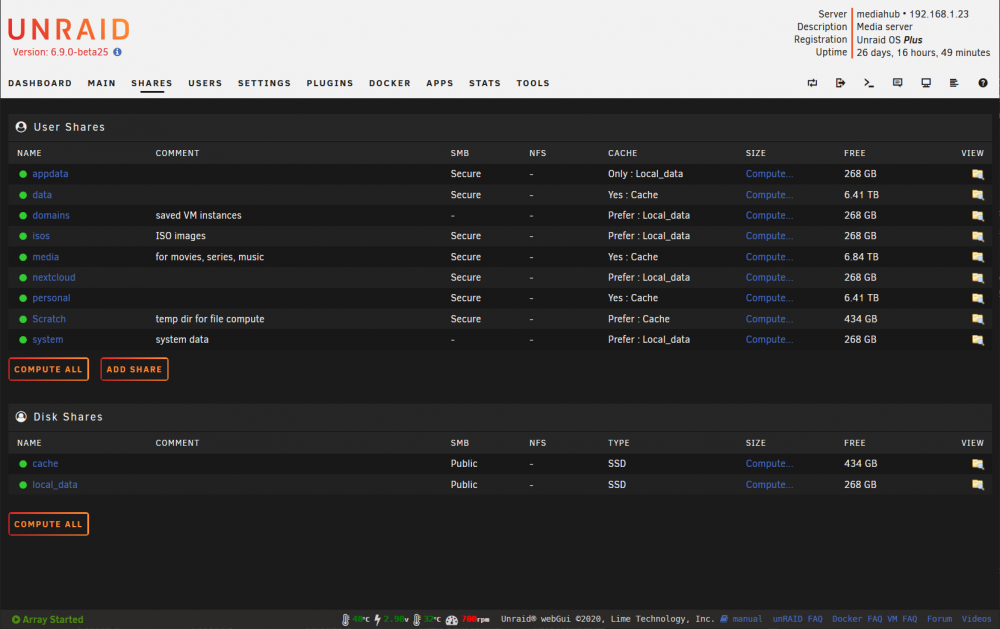Click the retweet-style refresh icon in header

(x=812, y=83)
